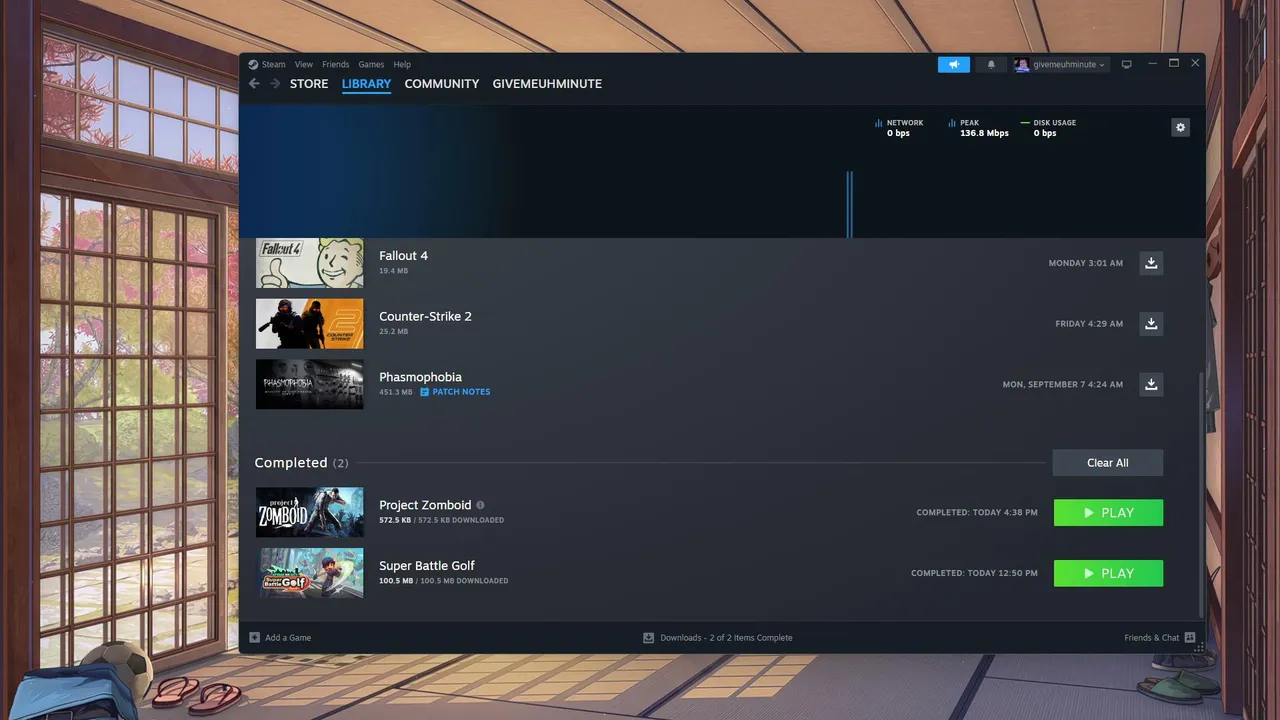Viewport: 1280px width, 720px height.
Task: Click the "19.4 MB" size label
Action: point(394,271)
